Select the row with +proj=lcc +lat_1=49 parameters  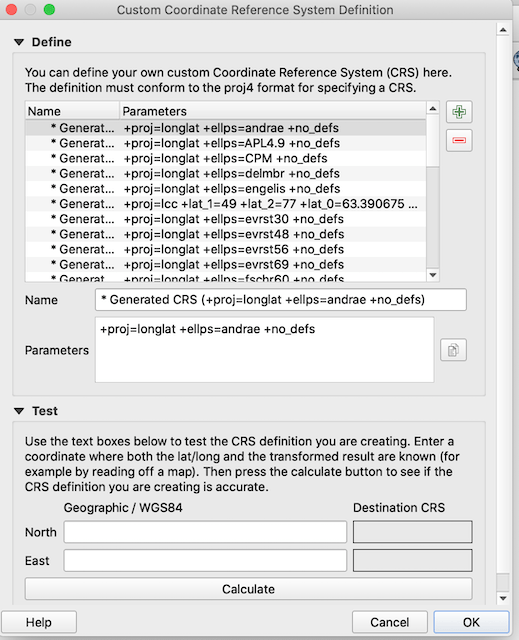(226, 204)
